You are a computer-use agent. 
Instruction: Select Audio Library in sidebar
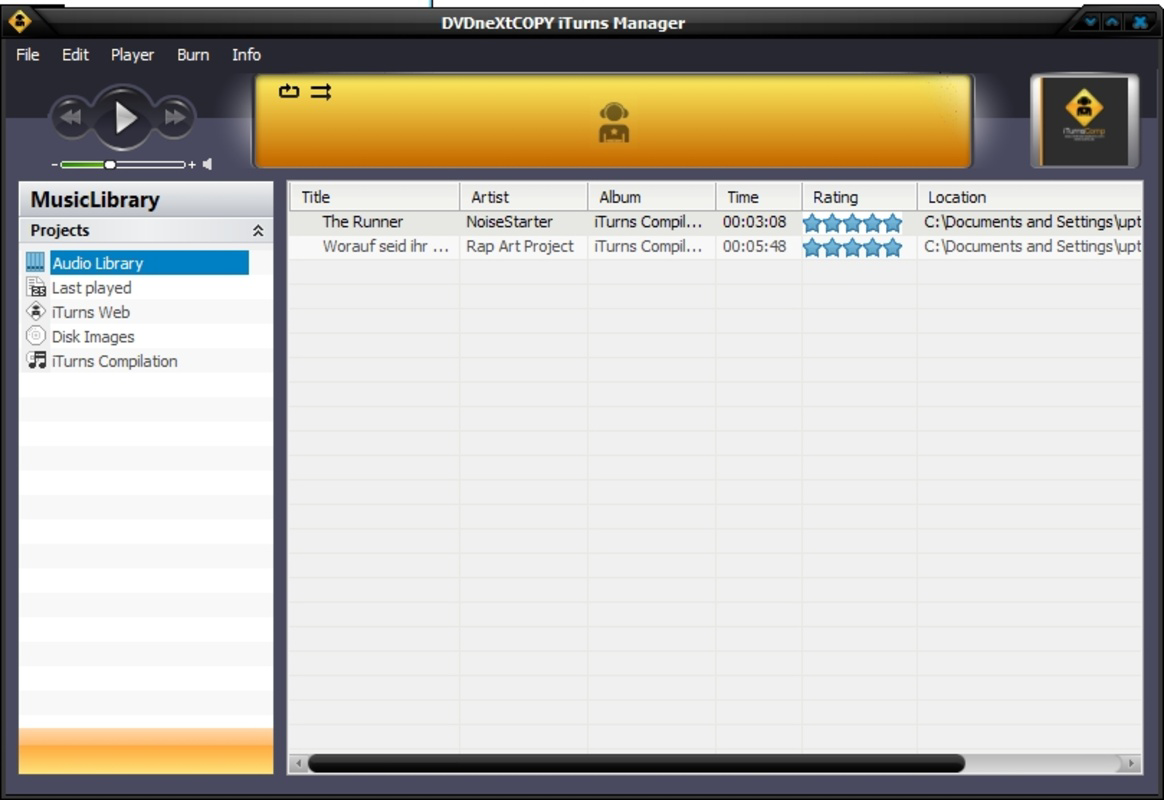pyautogui.click(x=149, y=263)
